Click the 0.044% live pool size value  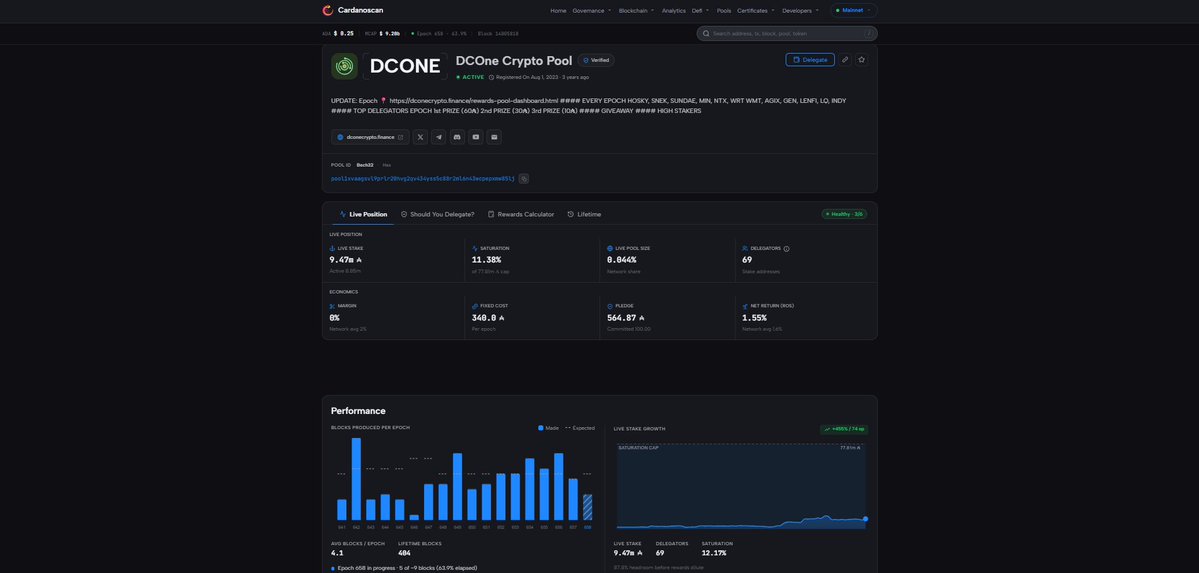[621, 260]
